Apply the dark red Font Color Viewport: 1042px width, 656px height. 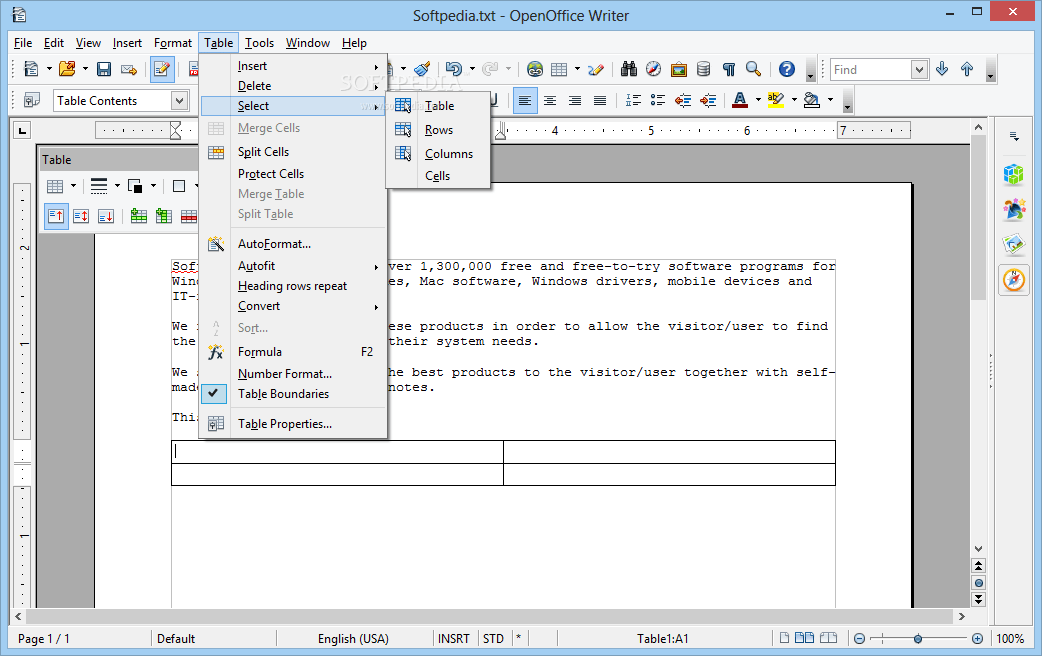click(x=740, y=100)
